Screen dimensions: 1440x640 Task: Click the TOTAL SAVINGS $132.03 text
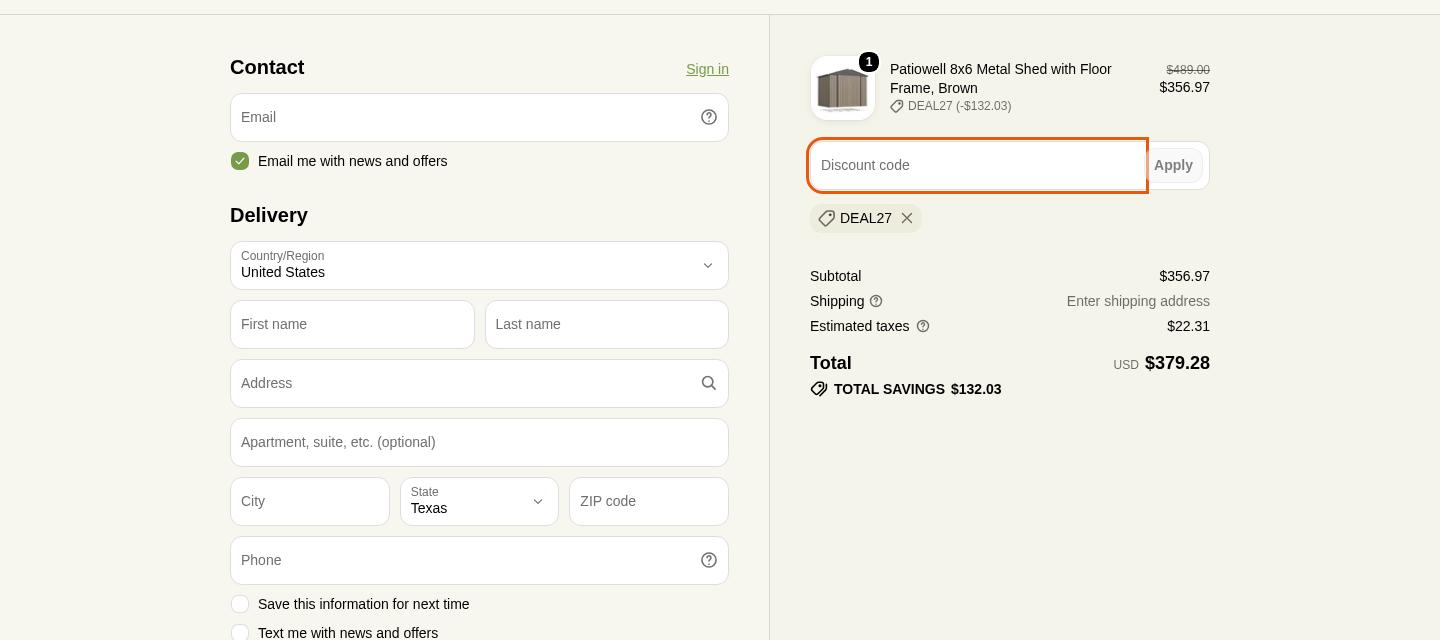tap(917, 389)
